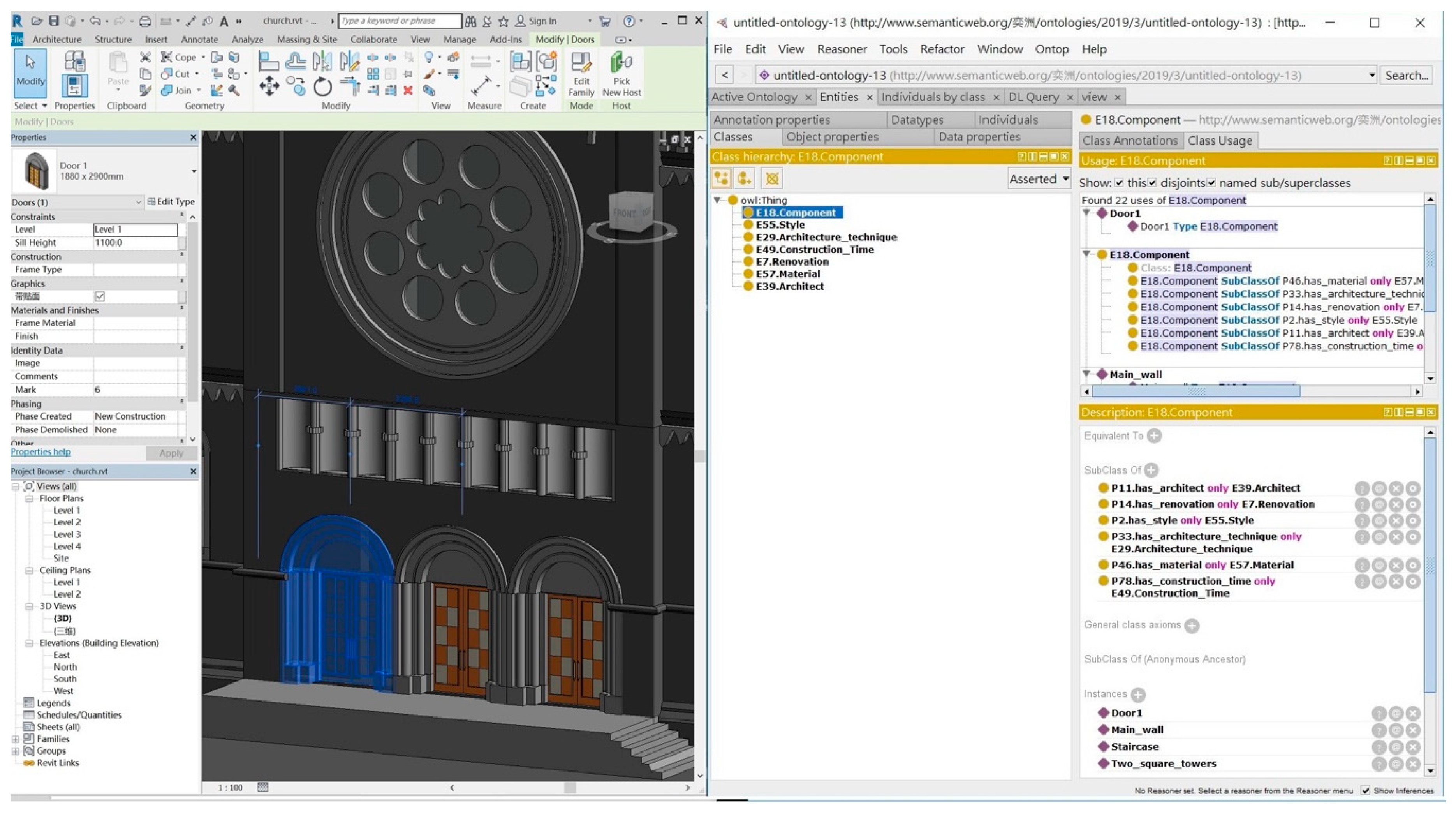The width and height of the screenshot is (1456, 818).
Task: Click the Edit Type button
Action: (x=171, y=202)
